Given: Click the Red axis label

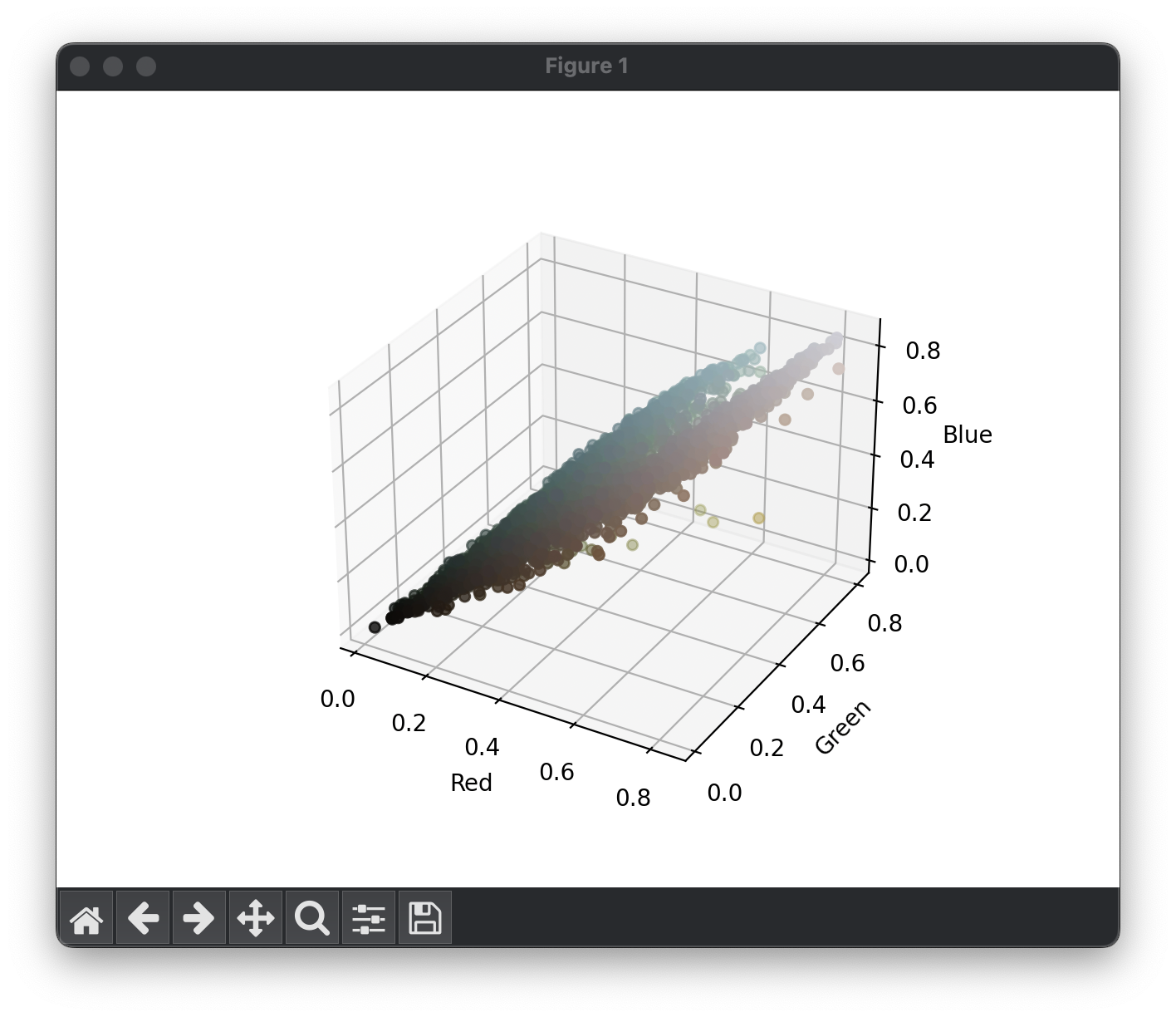Looking at the screenshot, I should pyautogui.click(x=471, y=783).
